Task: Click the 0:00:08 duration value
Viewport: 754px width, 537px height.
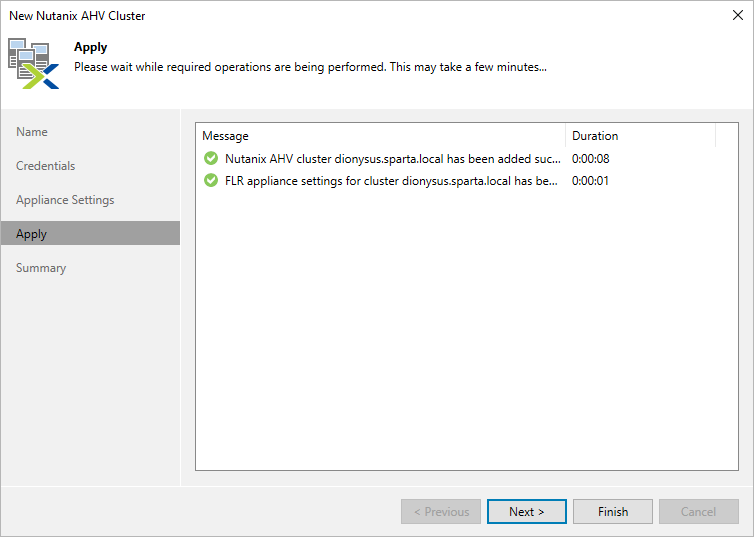Action: [591, 159]
